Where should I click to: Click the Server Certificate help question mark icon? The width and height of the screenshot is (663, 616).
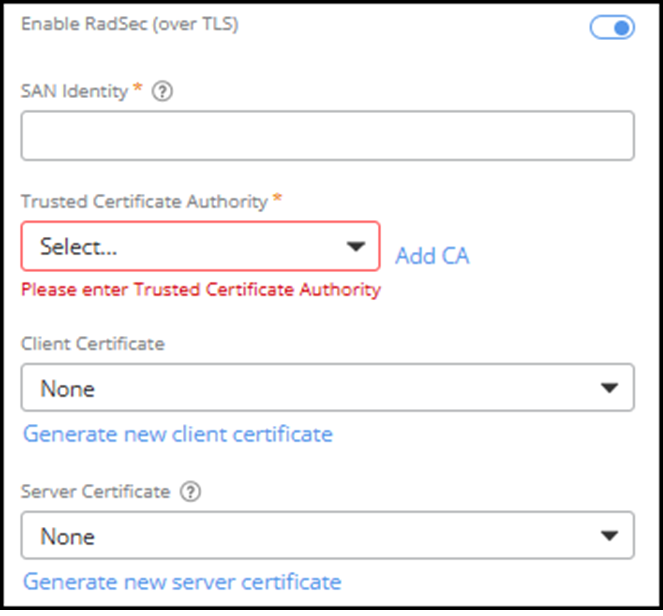pos(192,491)
